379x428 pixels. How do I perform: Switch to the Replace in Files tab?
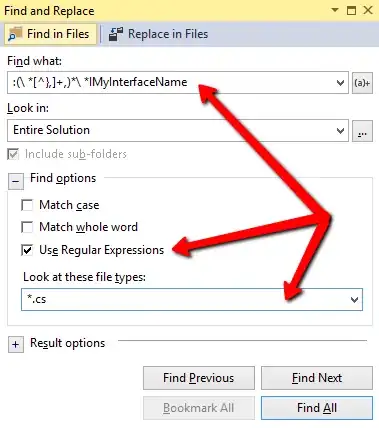tap(159, 34)
